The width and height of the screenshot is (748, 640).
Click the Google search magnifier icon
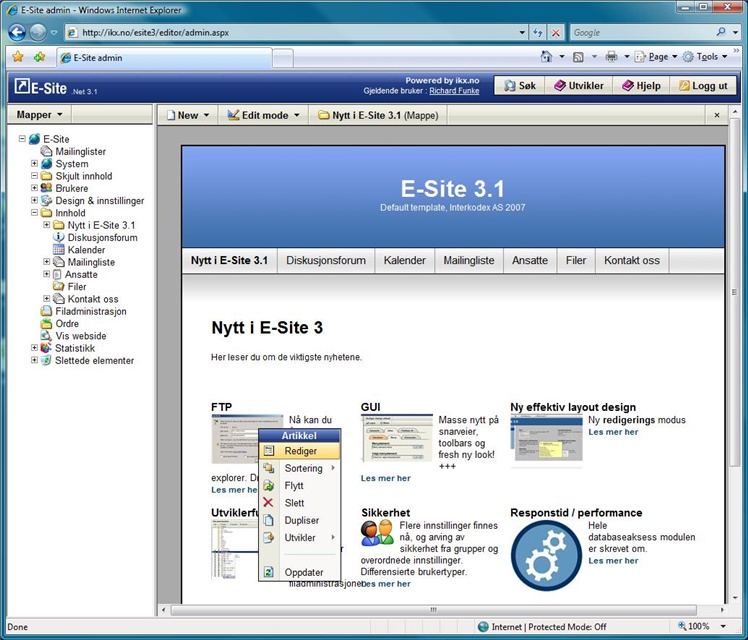721,32
